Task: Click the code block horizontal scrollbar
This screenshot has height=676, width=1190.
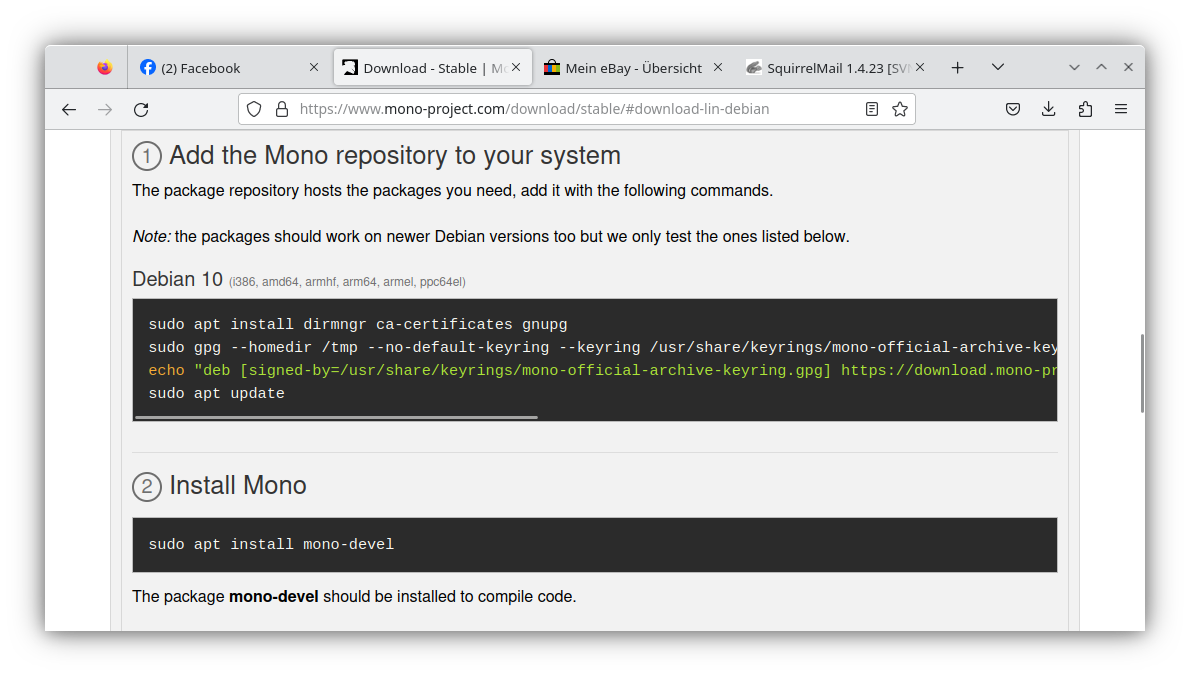Action: click(336, 417)
